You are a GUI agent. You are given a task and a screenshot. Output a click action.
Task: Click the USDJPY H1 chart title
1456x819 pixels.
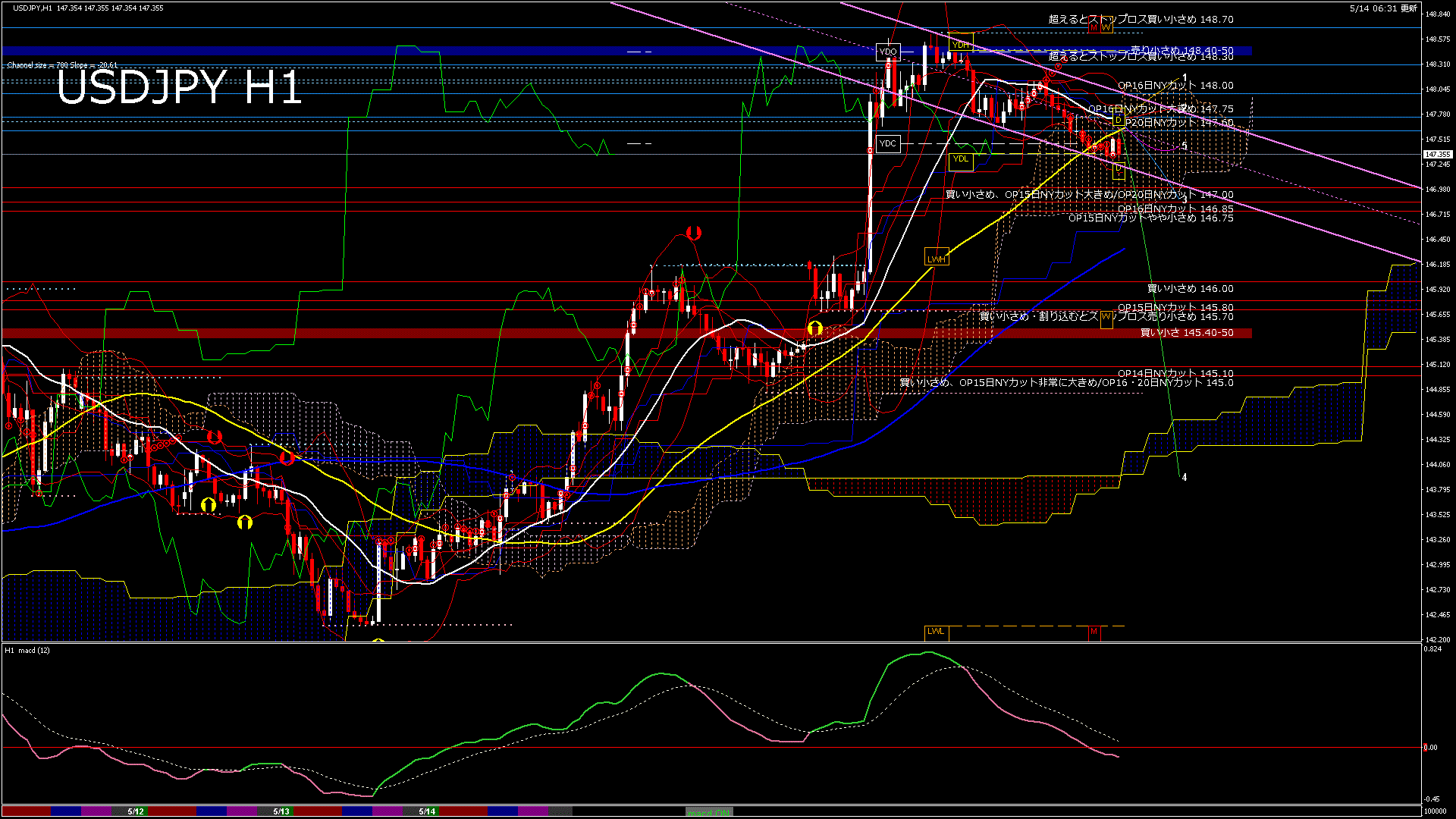click(179, 87)
